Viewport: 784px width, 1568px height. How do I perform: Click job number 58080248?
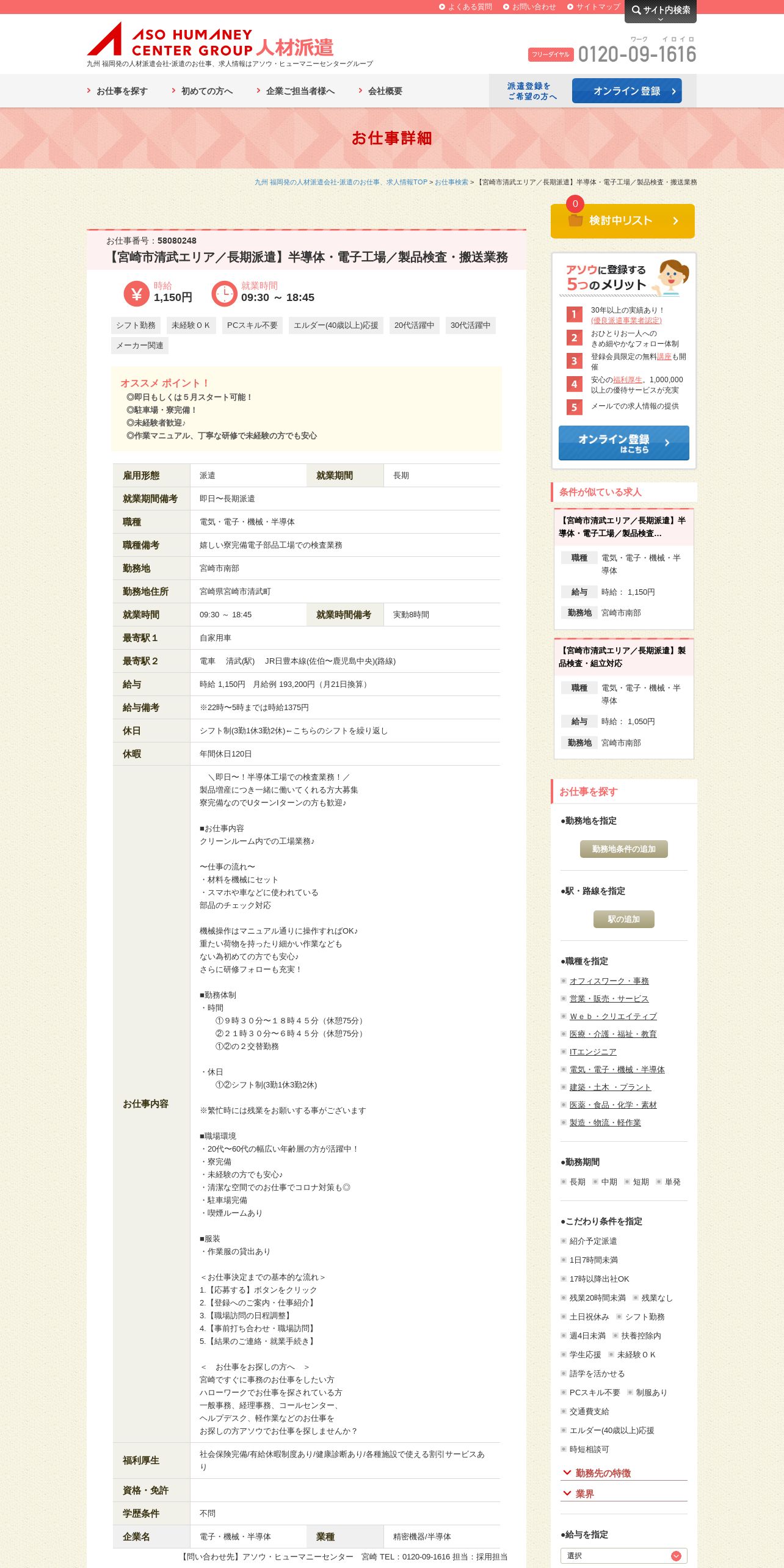(176, 241)
